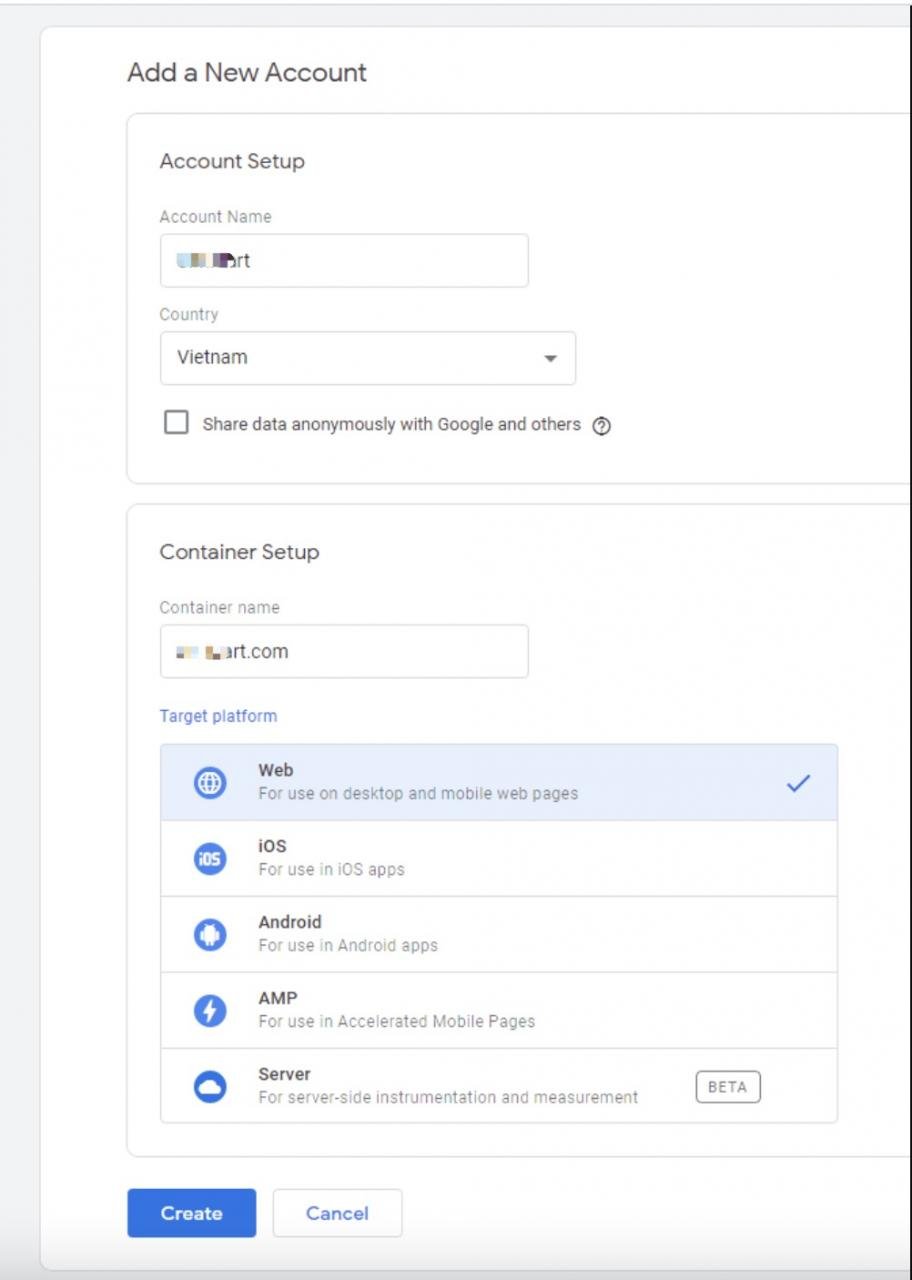
Task: Enable Share data anonymously with Google checkbox
Action: tap(176, 423)
